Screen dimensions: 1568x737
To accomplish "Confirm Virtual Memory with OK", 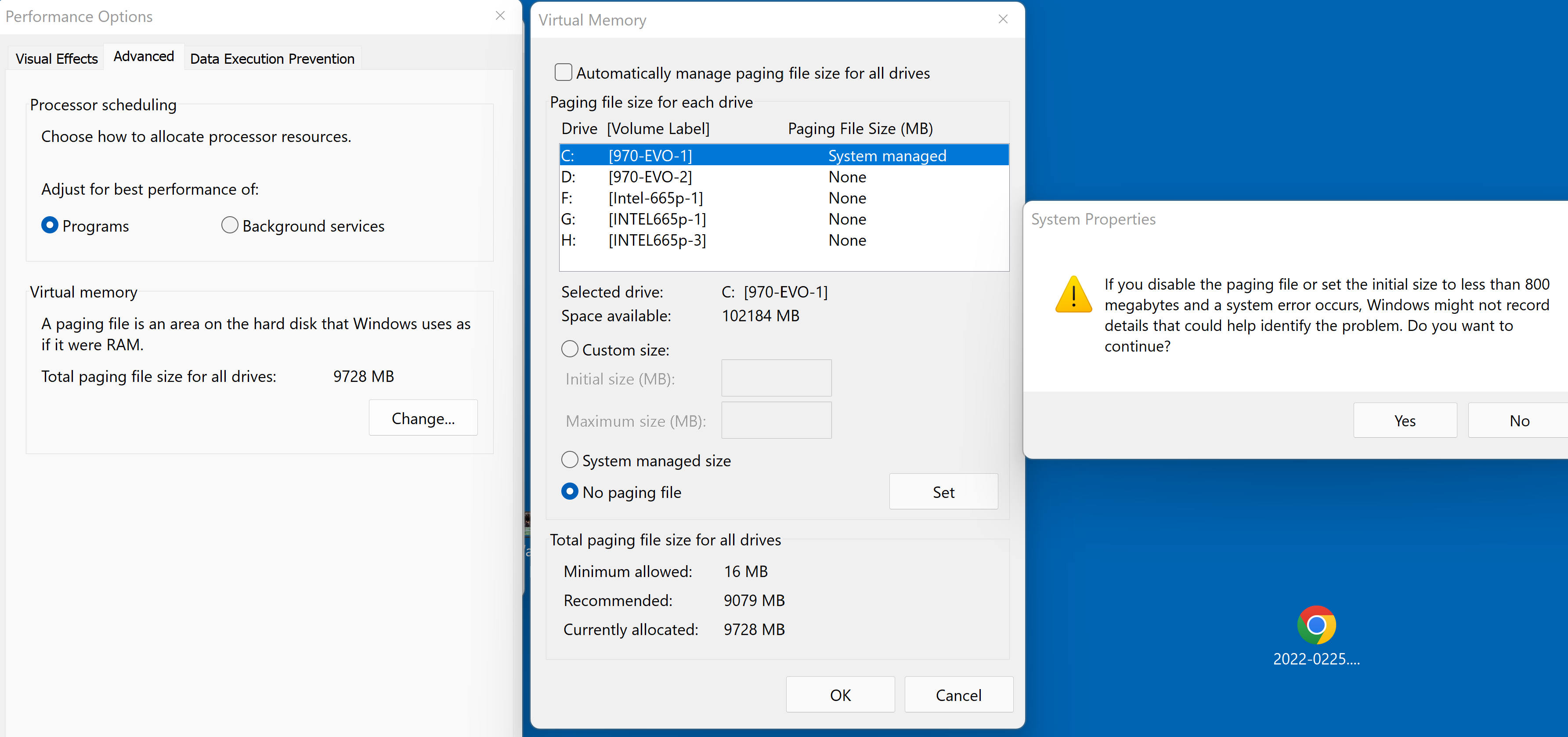I will click(840, 694).
